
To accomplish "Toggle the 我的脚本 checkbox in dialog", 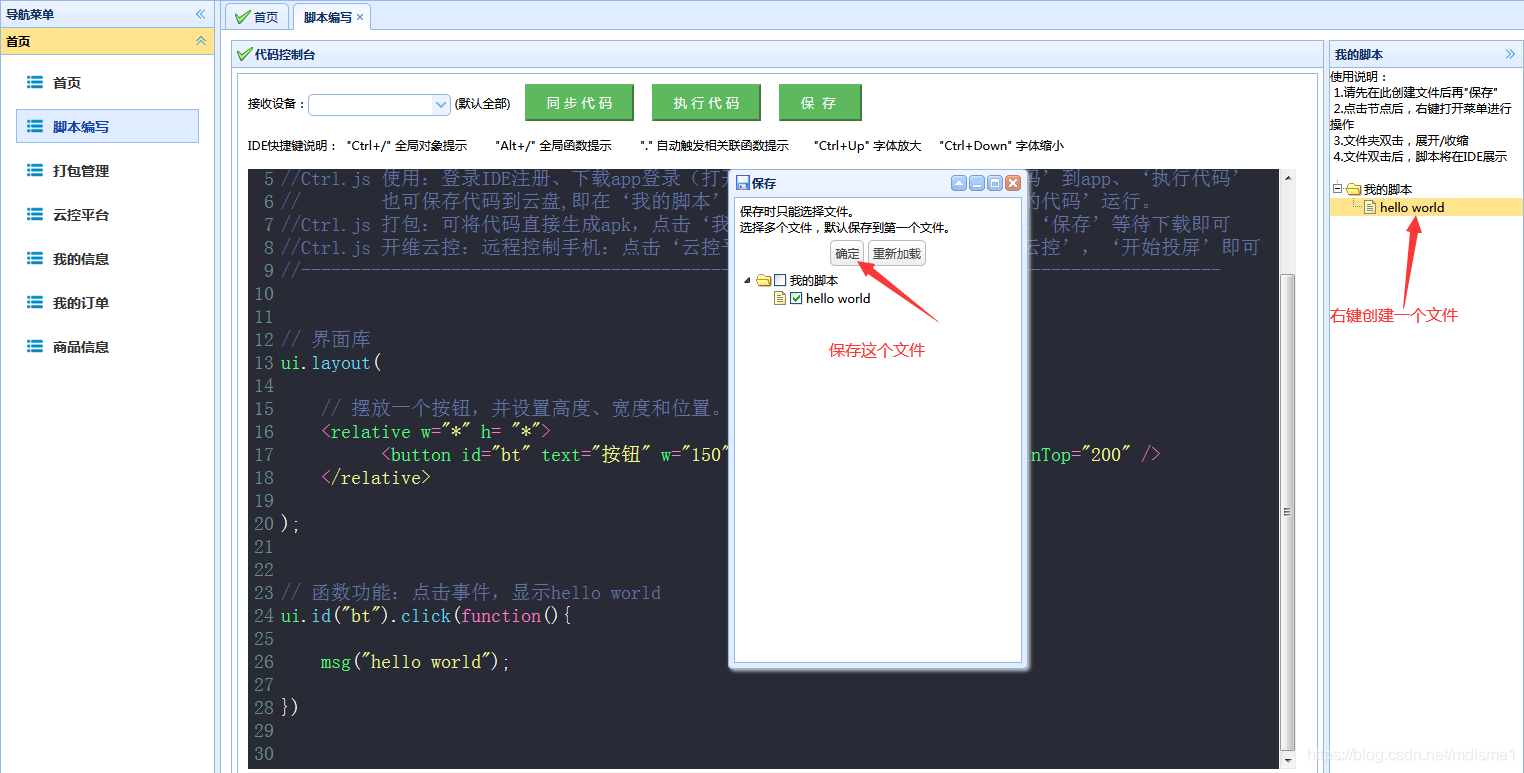I will pyautogui.click(x=780, y=281).
